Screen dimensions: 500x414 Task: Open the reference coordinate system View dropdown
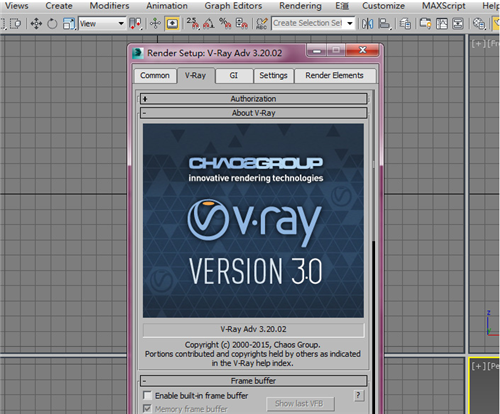tap(102, 24)
